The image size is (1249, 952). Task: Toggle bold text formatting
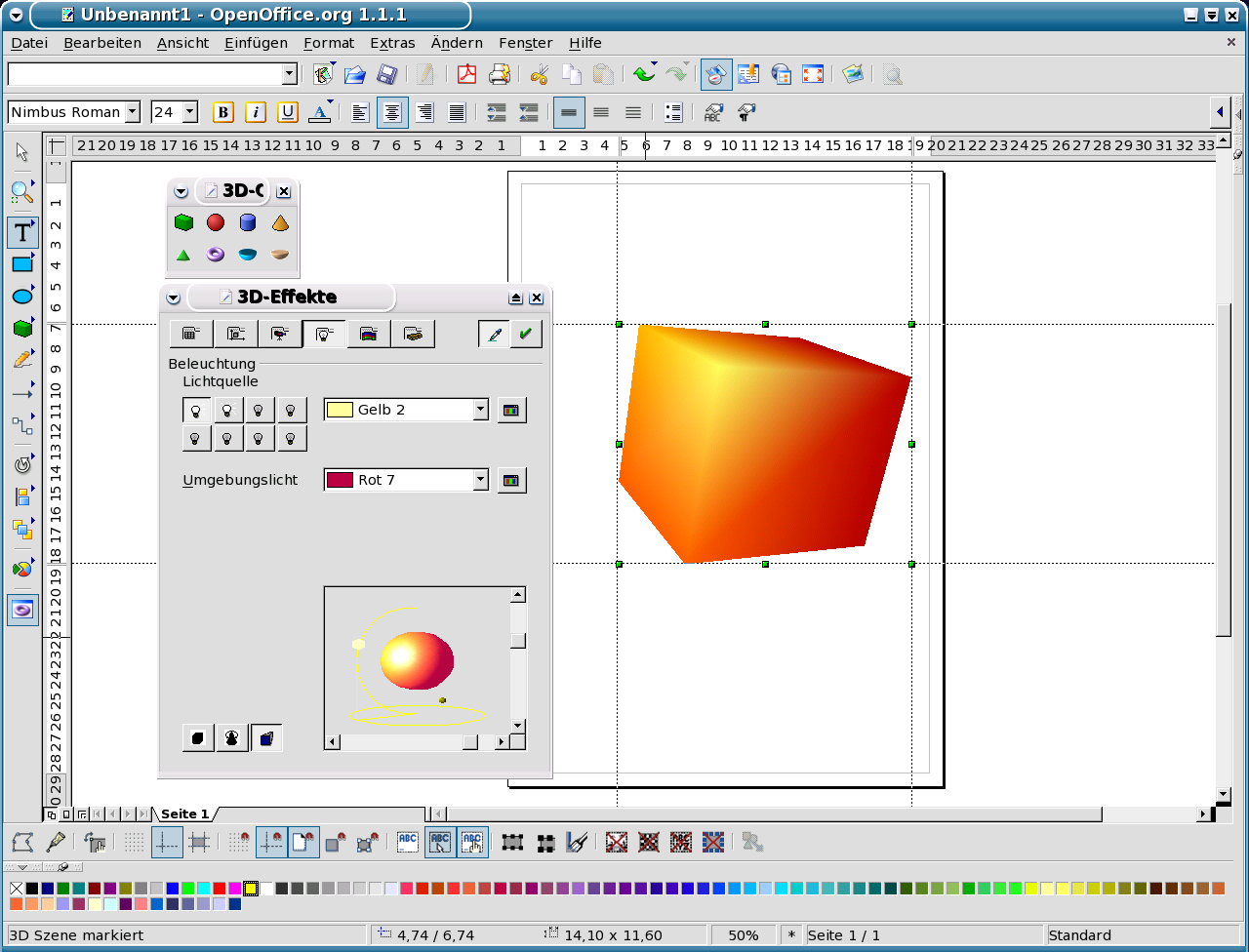(x=223, y=112)
